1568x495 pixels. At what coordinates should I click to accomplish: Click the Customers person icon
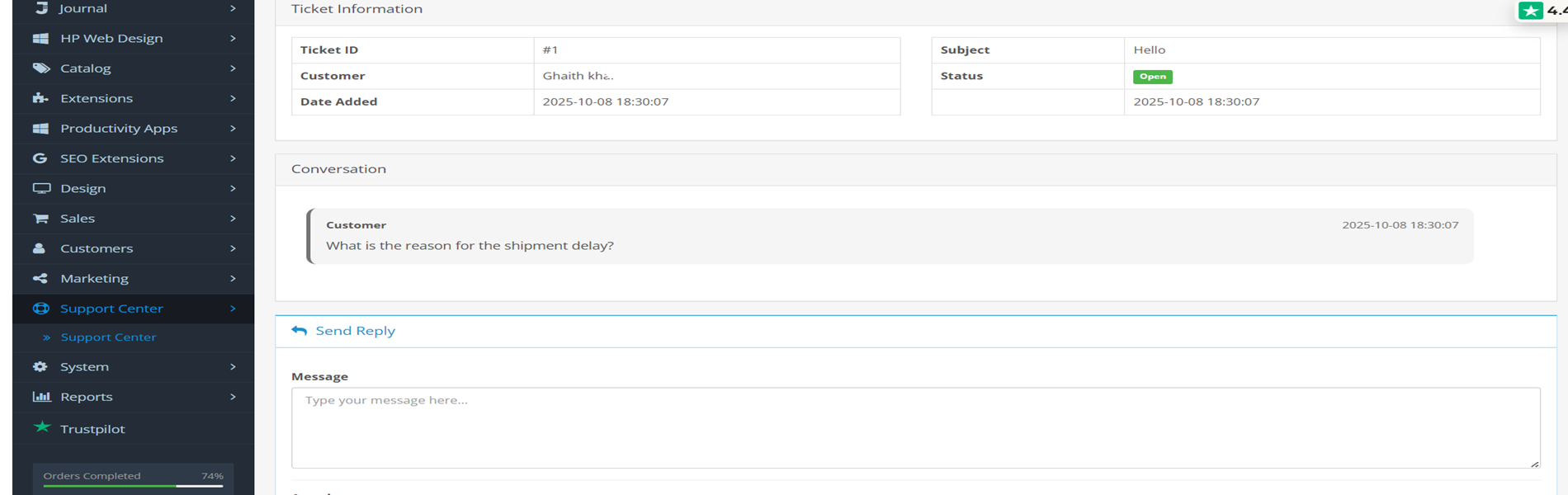(39, 248)
